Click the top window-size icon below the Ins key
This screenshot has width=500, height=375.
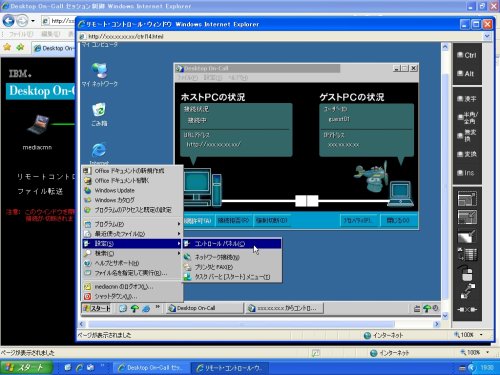coord(467,199)
